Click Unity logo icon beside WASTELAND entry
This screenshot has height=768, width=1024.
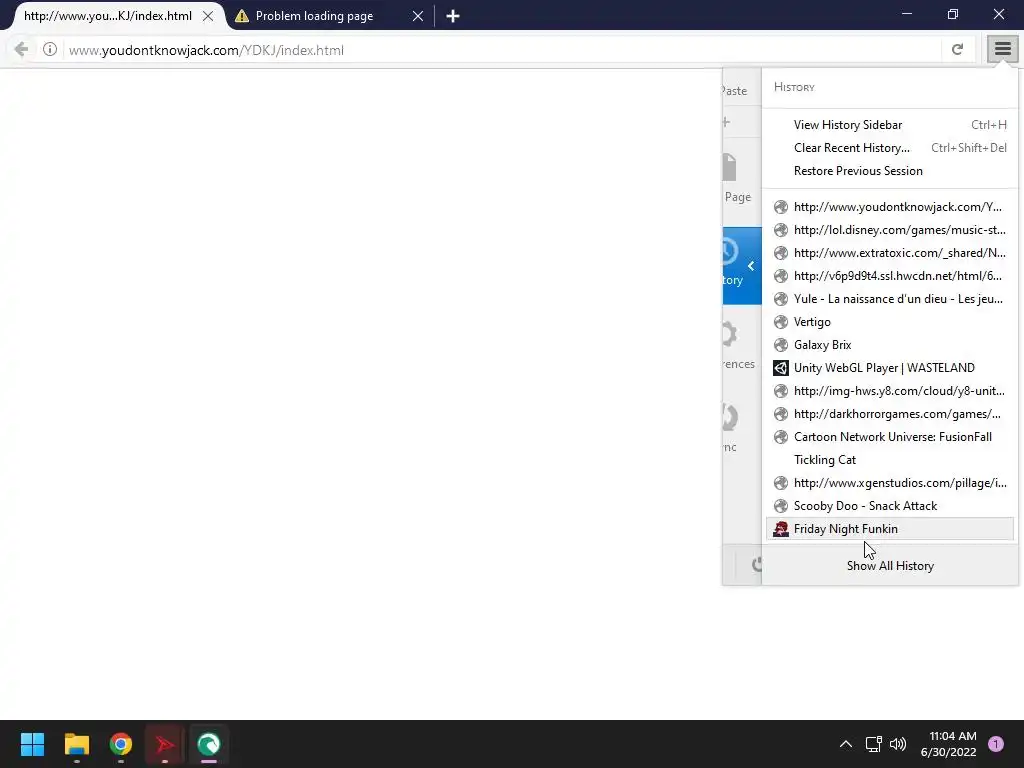(780, 368)
